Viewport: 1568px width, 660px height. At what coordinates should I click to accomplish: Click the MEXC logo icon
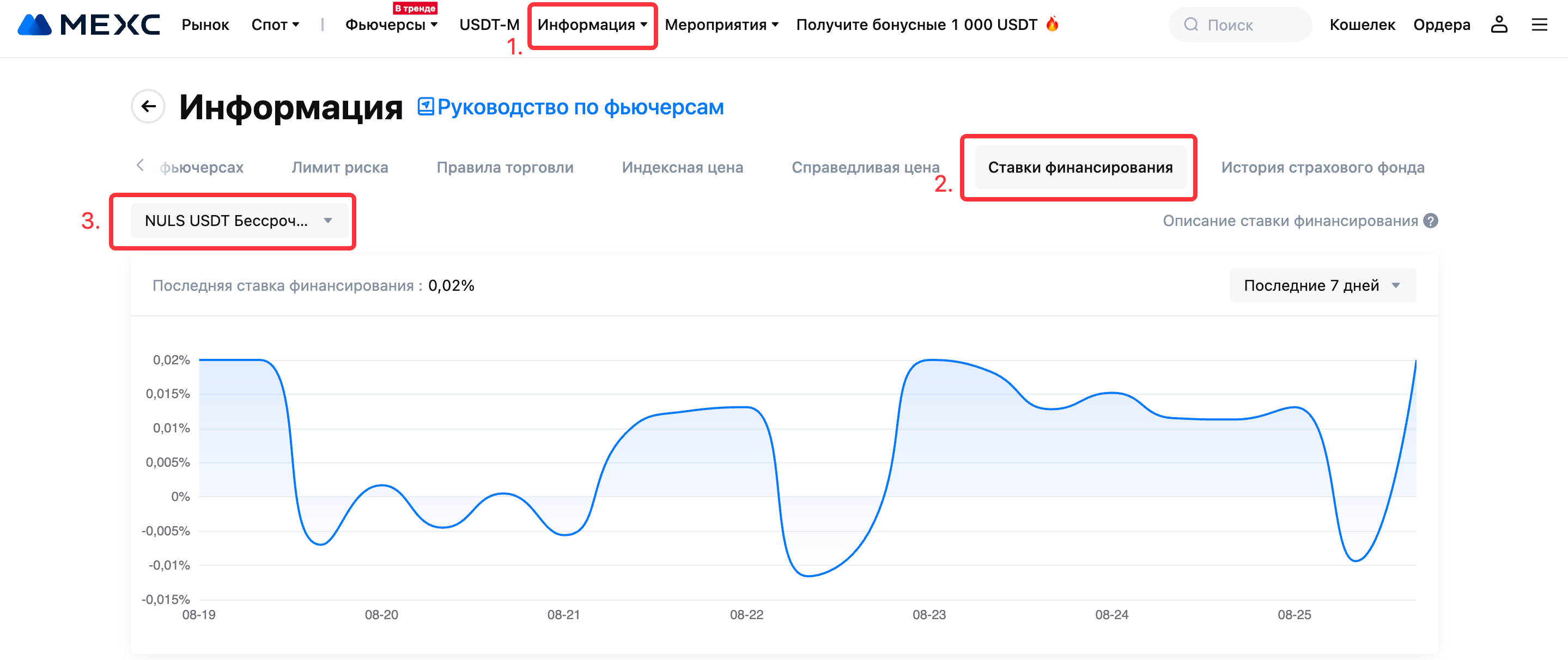(35, 25)
